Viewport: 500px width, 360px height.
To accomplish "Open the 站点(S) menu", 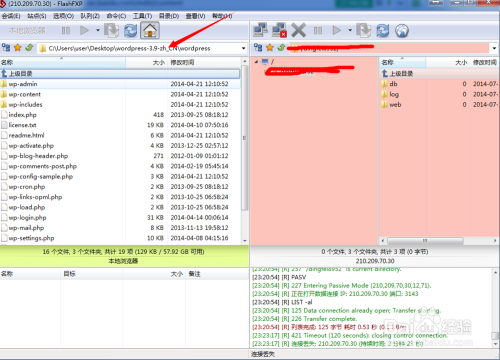I will pos(37,16).
